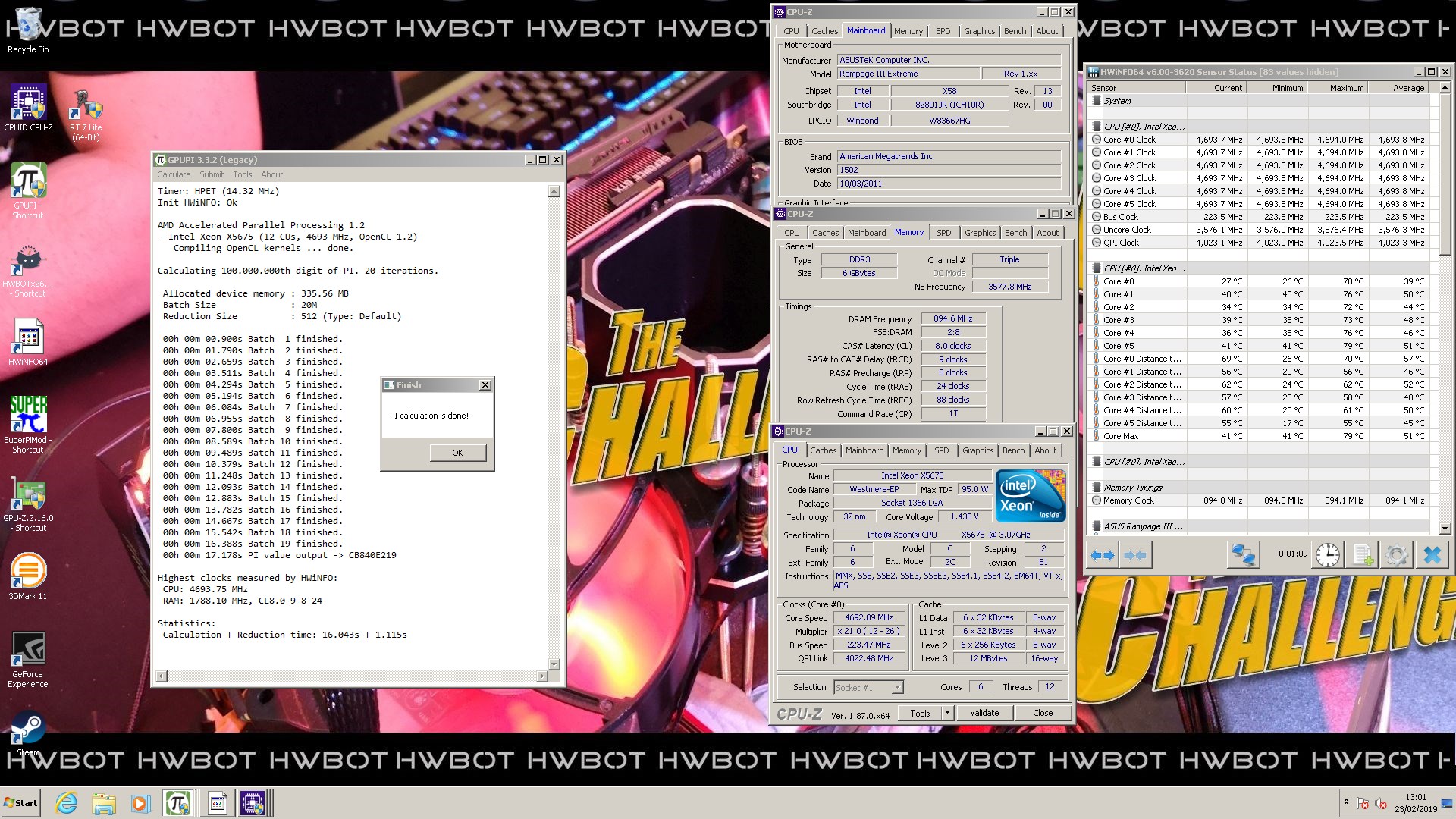
Task: Select the About tab in the top CPU-Z window
Action: tap(1046, 31)
